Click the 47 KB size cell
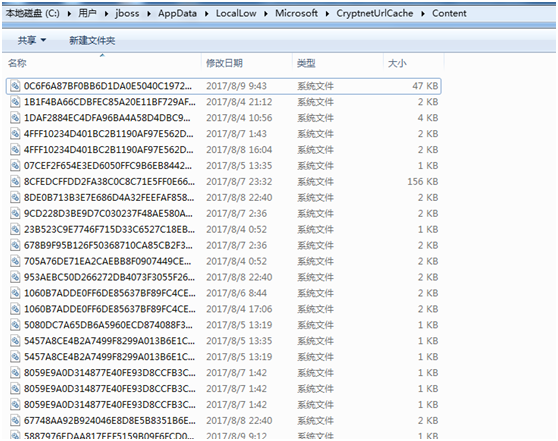The image size is (558, 441). point(425,86)
